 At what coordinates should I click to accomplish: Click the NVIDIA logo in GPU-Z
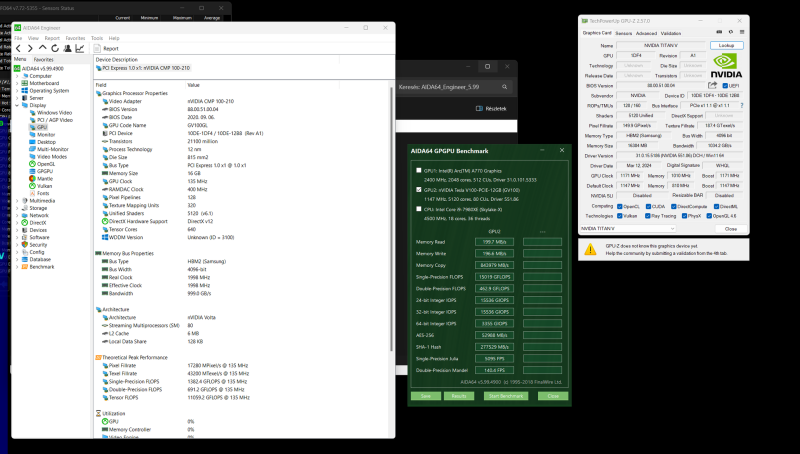point(727,66)
